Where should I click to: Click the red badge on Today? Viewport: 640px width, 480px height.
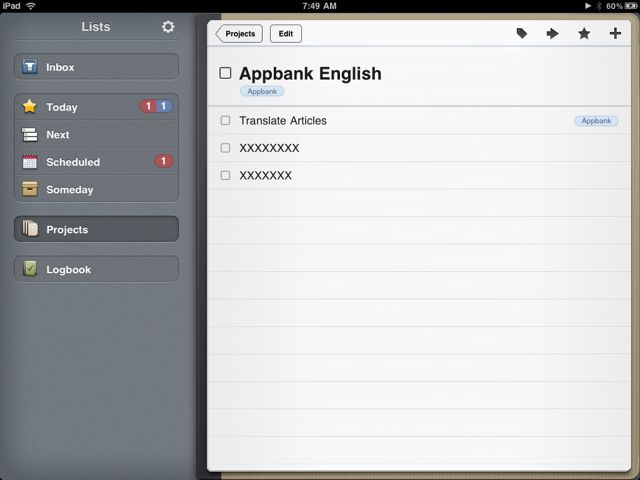(148, 106)
